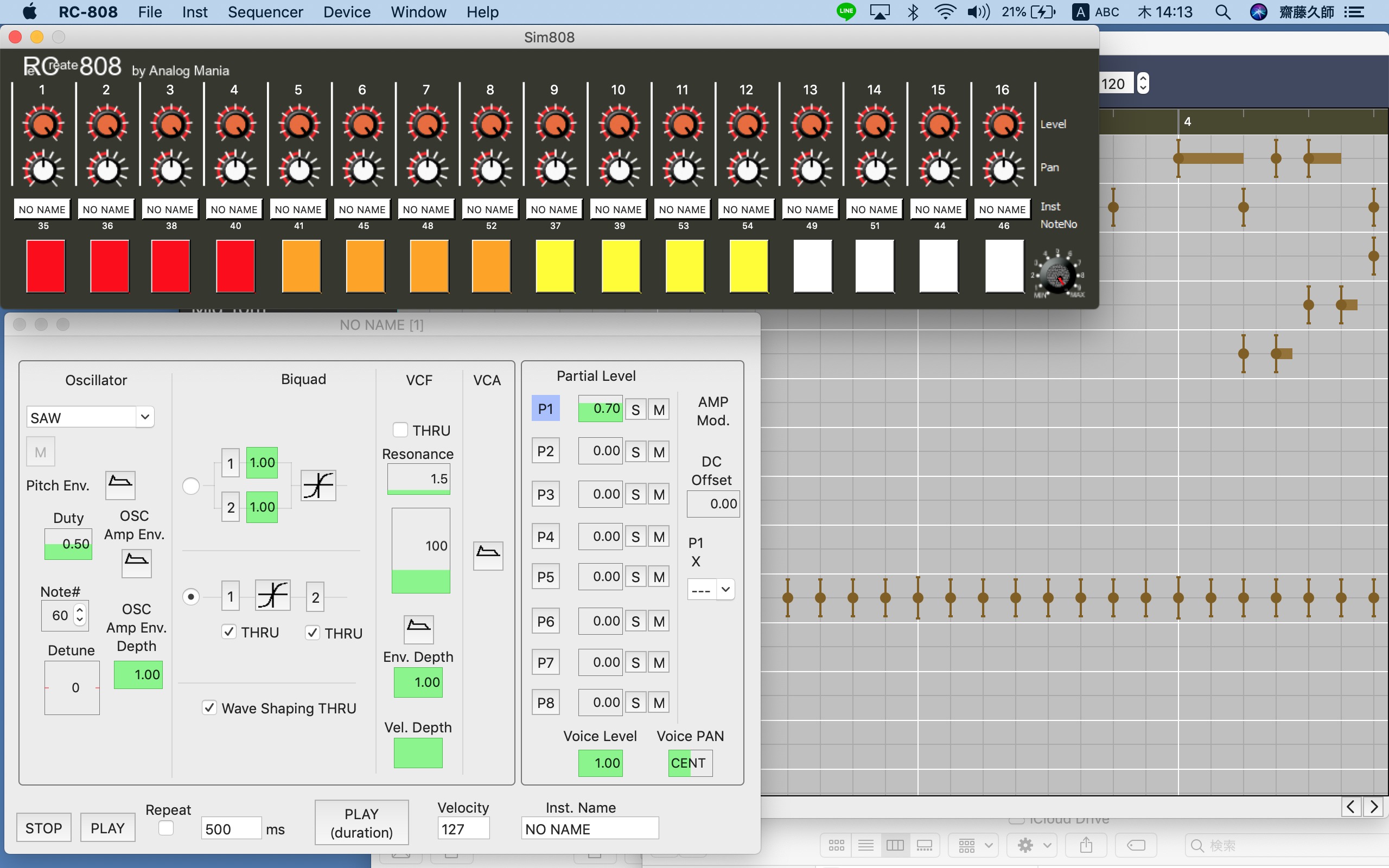The height and width of the screenshot is (868, 1389).
Task: Click the orange pad for channel 5
Action: (x=301, y=266)
